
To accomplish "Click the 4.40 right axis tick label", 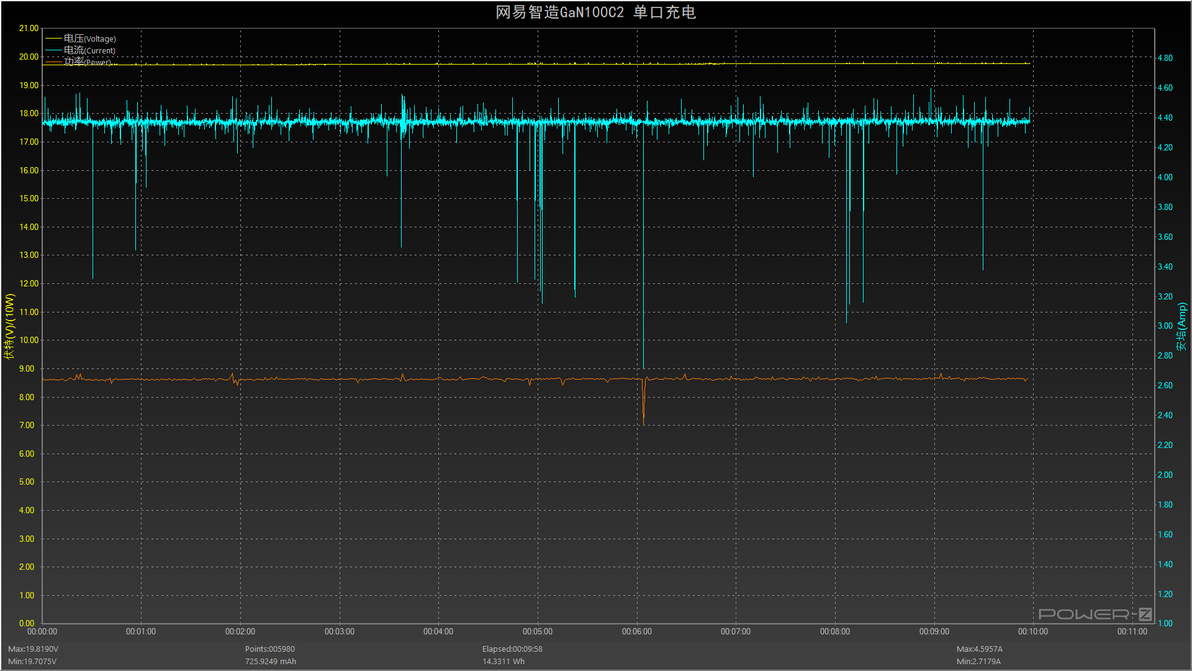I will 1165,118.
